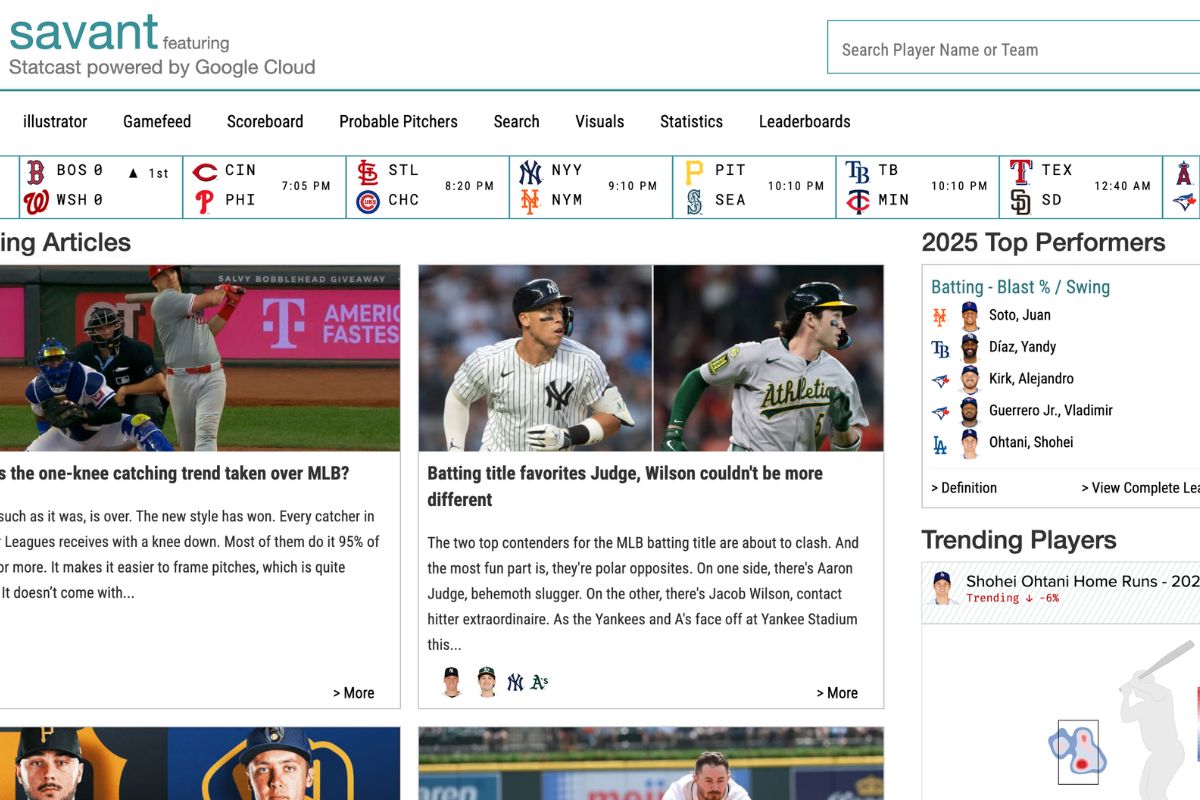Open the Definition link under Top Performers

pos(965,488)
